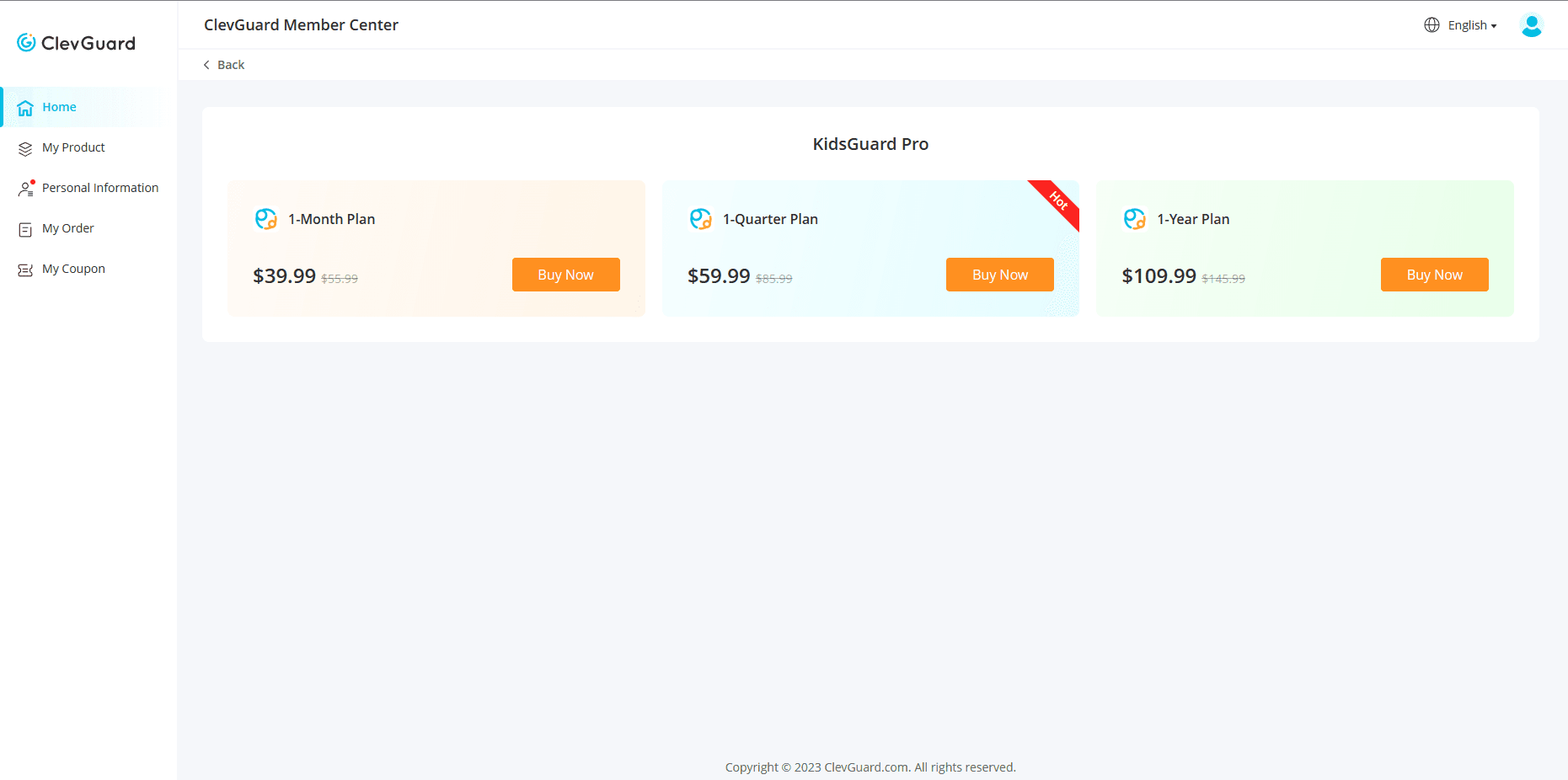Click the 1-Month Plan product icon
1568x780 pixels.
(x=266, y=219)
